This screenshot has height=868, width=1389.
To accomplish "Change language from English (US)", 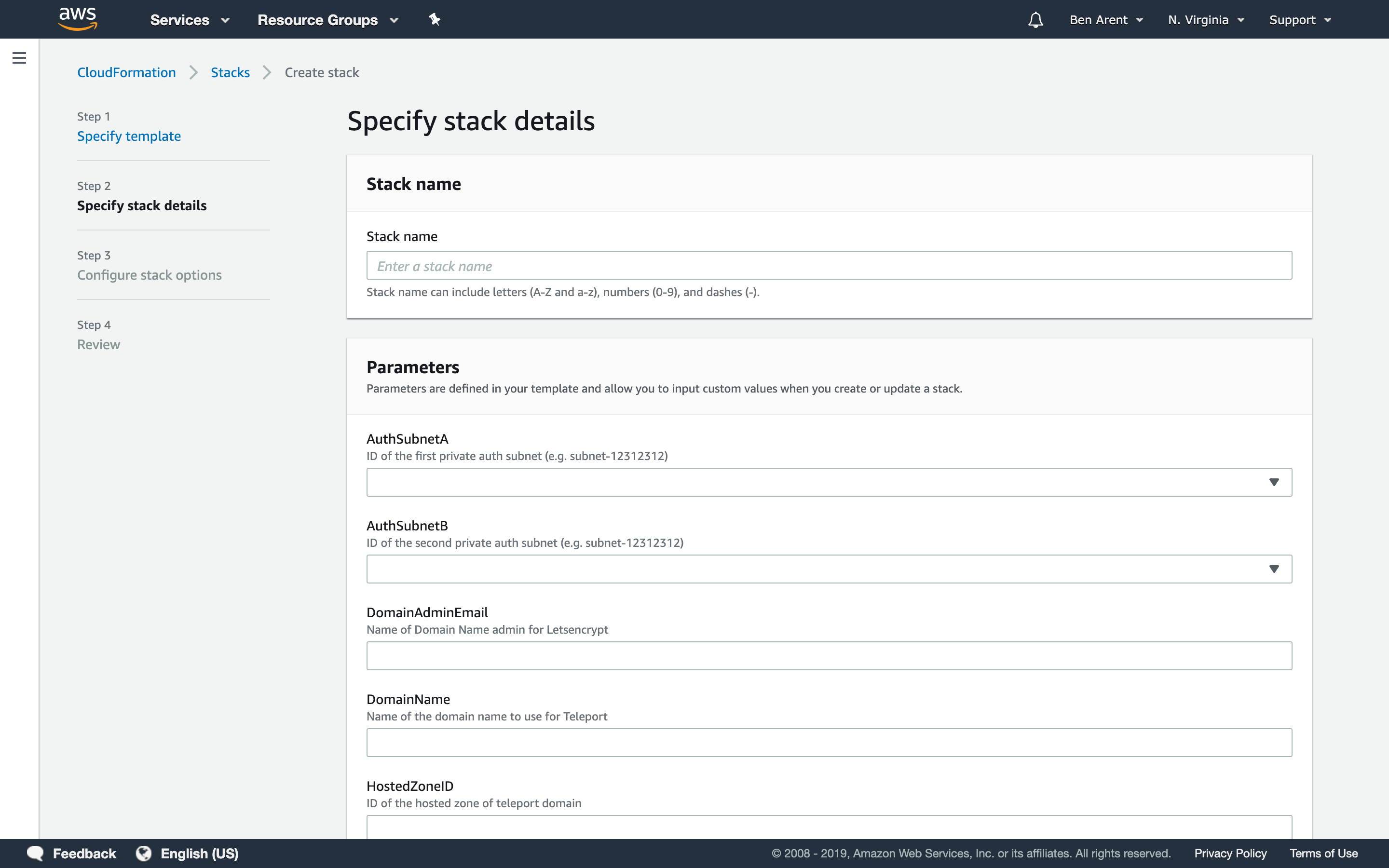I will coord(199,853).
